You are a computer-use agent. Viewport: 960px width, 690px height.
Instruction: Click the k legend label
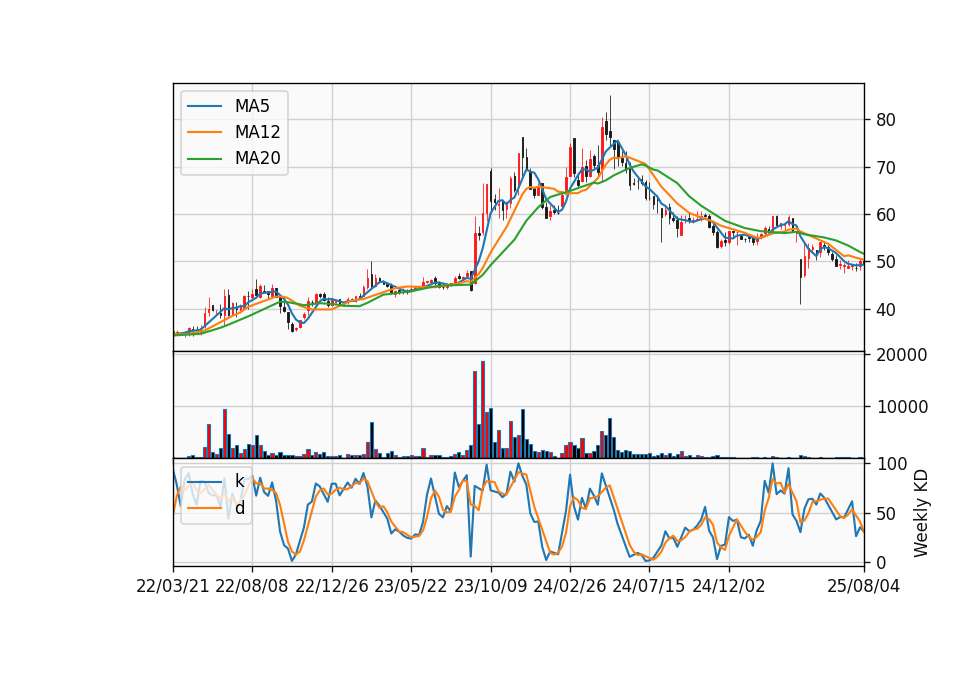click(x=239, y=481)
